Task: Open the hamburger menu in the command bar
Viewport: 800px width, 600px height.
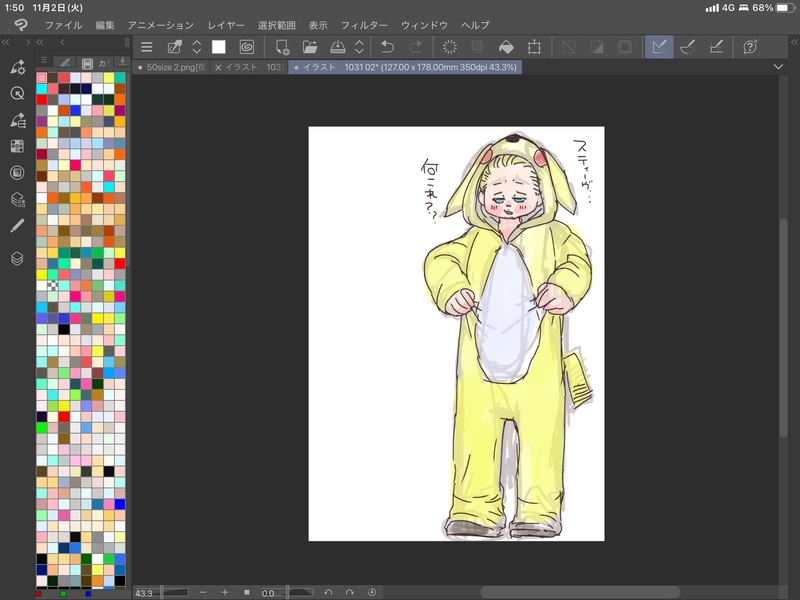Action: (x=147, y=47)
